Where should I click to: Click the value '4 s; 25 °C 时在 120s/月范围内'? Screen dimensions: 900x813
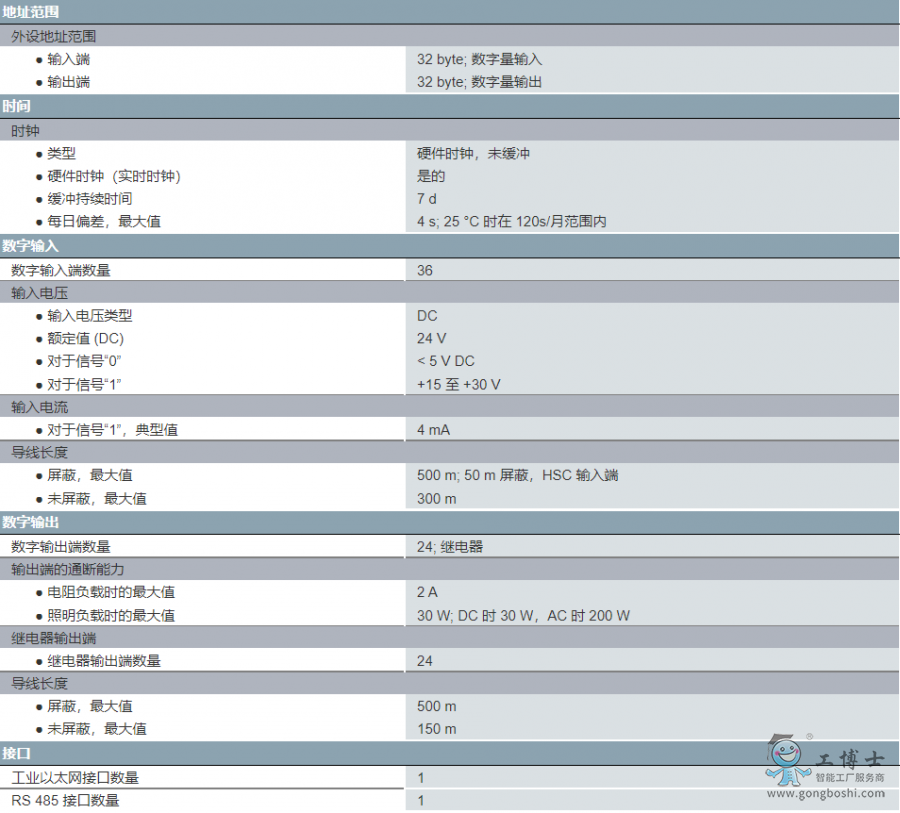click(x=511, y=222)
